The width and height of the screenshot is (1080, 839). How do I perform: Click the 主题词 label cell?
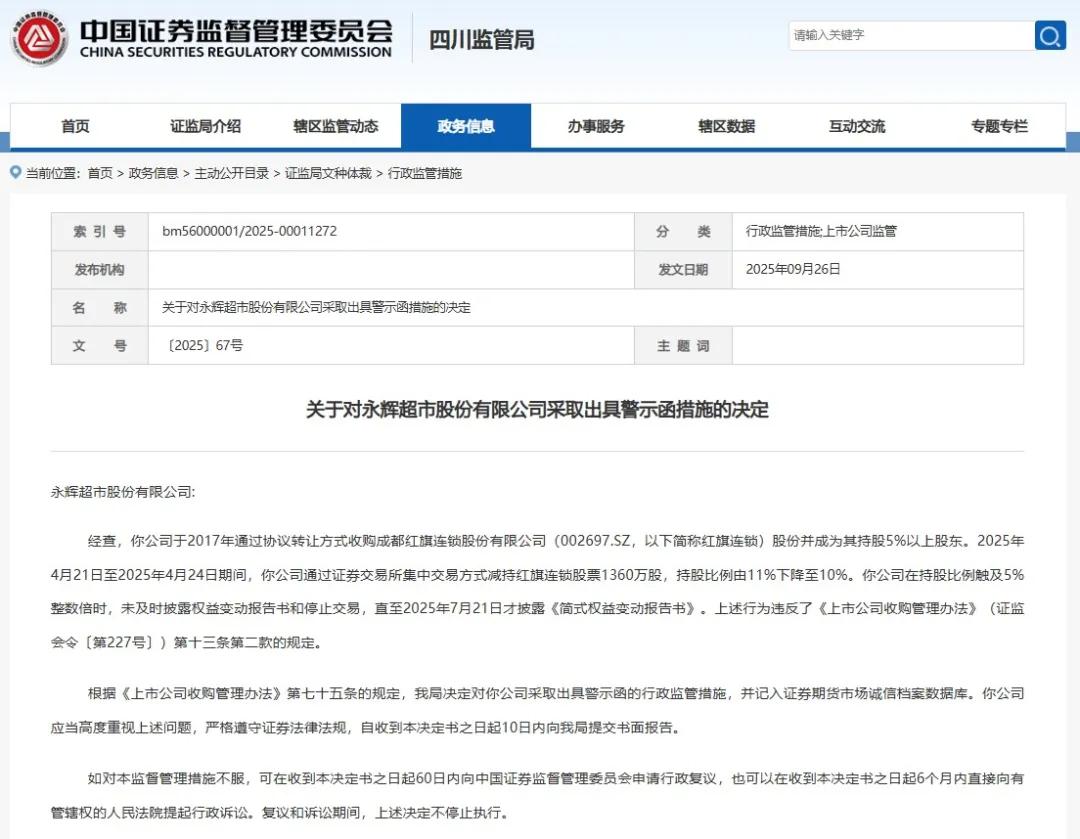[683, 346]
